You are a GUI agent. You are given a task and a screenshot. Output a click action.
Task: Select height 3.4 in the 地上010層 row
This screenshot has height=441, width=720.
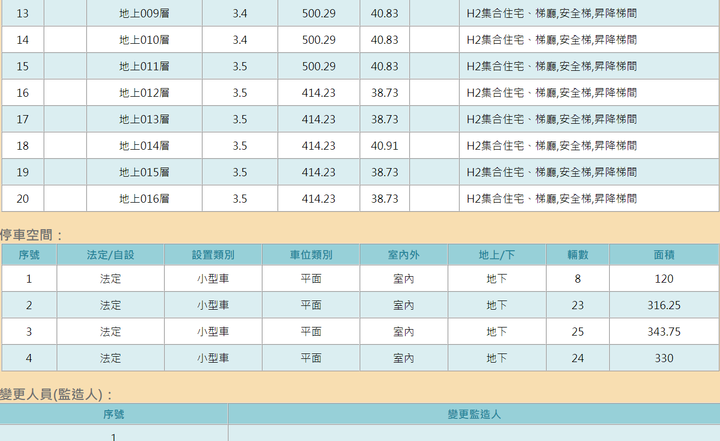click(x=240, y=40)
